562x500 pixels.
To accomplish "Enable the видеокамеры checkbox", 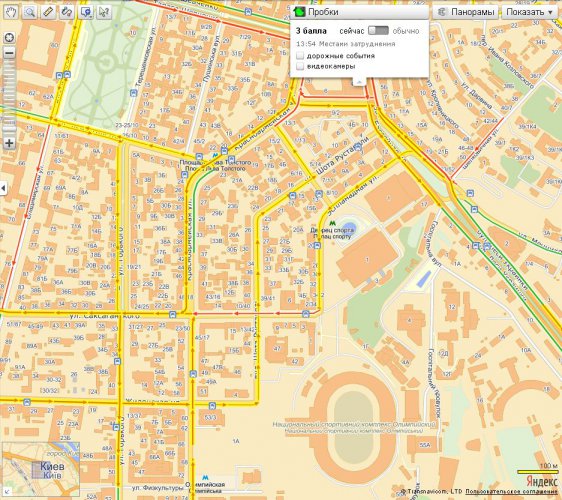I will click(300, 66).
